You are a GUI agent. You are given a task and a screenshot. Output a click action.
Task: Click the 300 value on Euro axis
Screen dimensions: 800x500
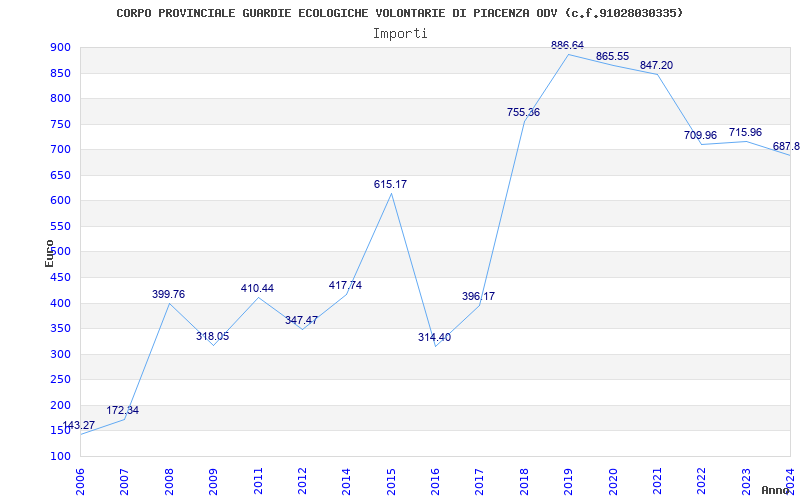60,354
